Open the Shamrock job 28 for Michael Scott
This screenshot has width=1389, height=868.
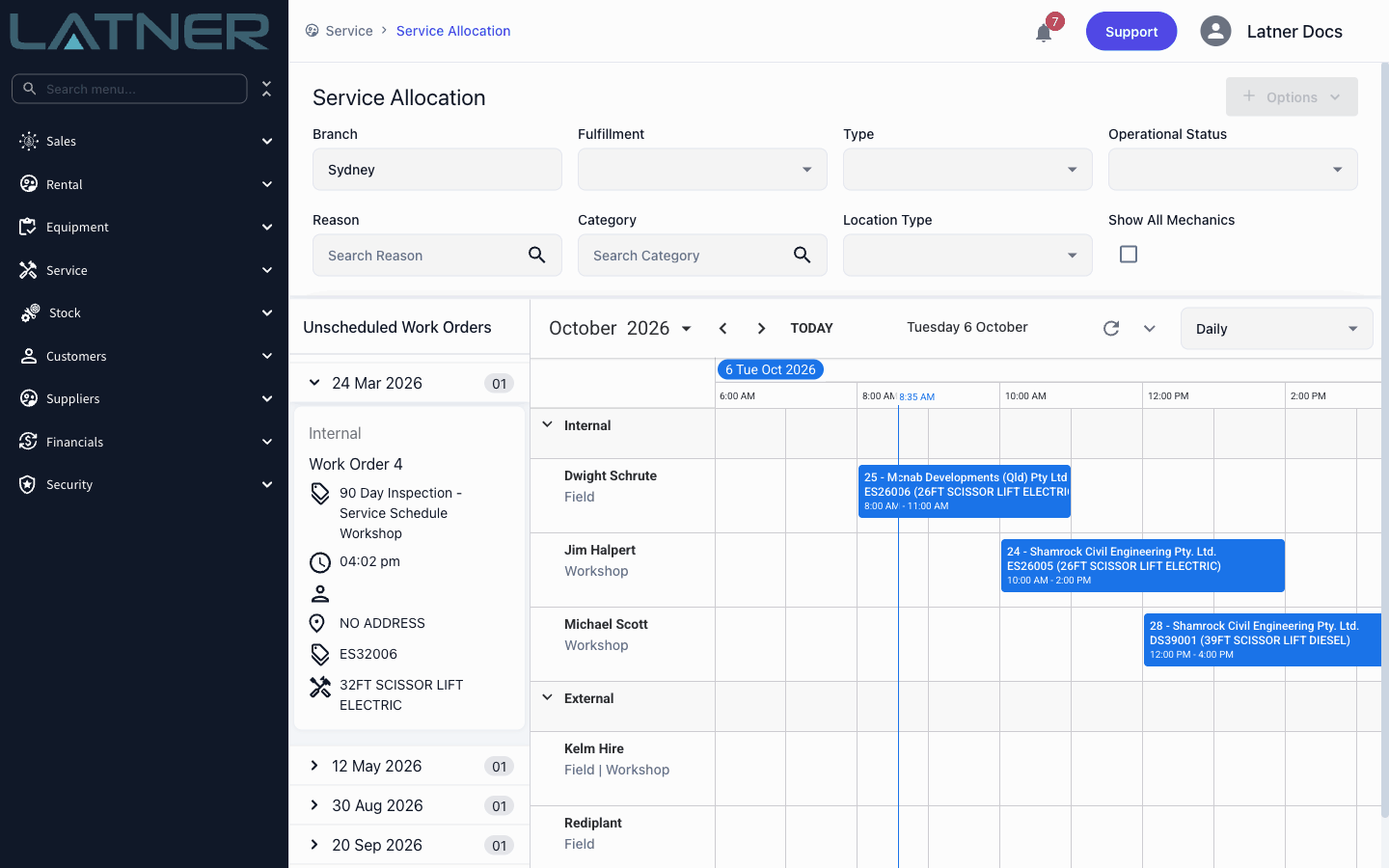(1263, 640)
